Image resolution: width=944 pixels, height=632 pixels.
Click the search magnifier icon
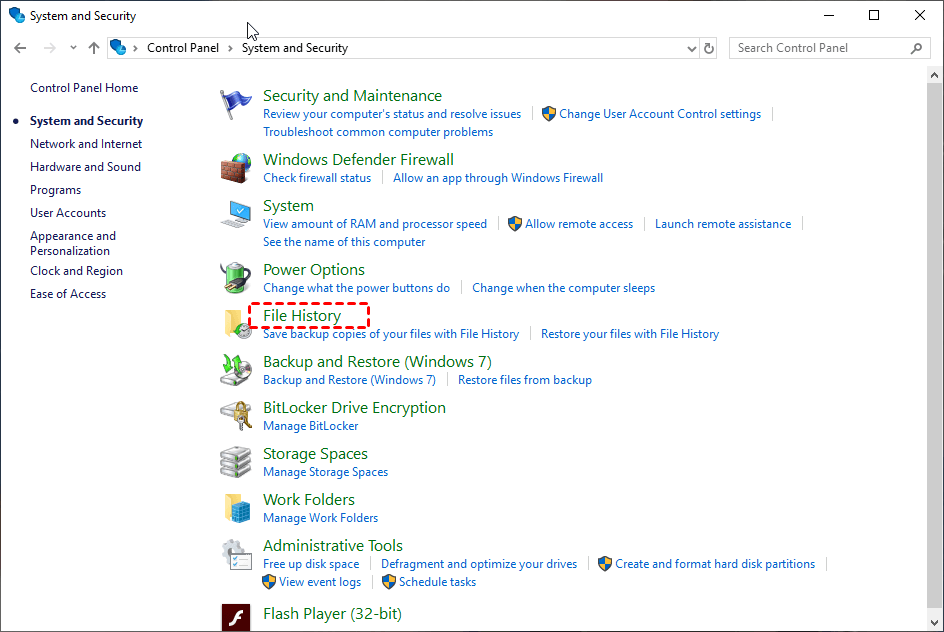[x=916, y=48]
